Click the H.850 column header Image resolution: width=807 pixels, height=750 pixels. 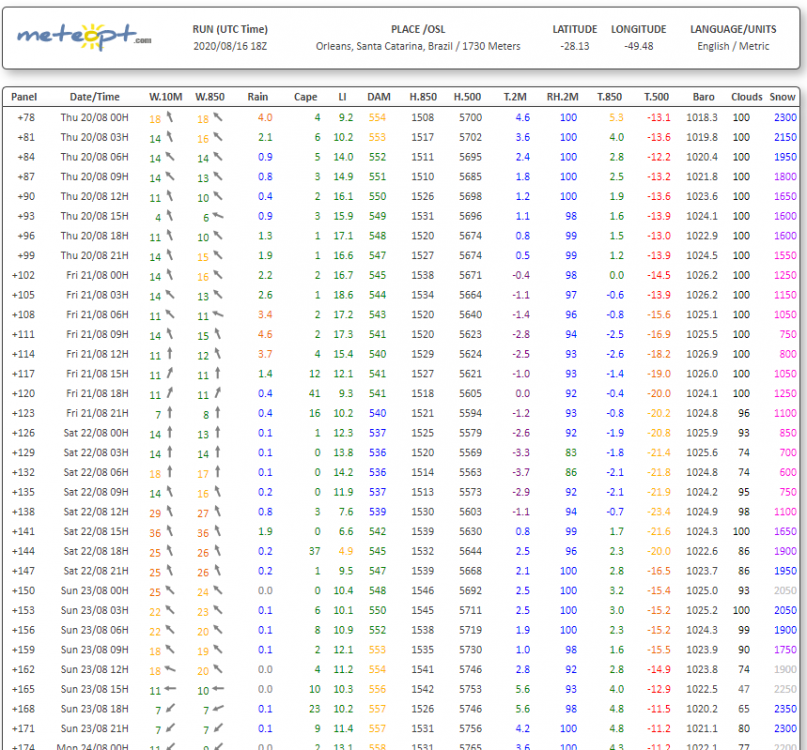tap(423, 97)
